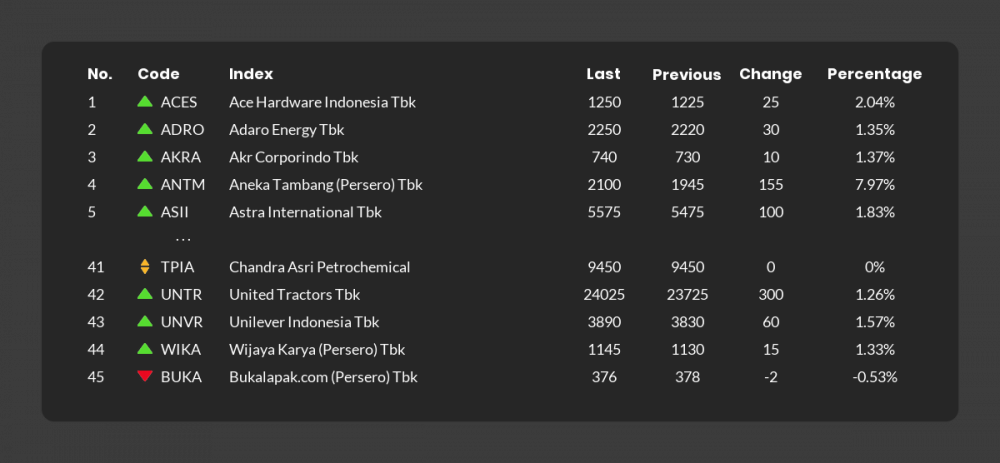Click the green up arrow beside UNTR
The image size is (1000, 463).
coord(145,294)
